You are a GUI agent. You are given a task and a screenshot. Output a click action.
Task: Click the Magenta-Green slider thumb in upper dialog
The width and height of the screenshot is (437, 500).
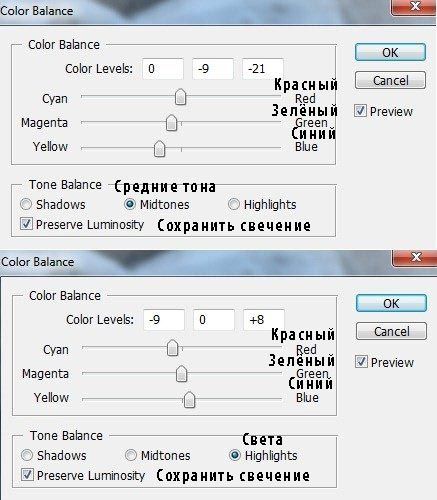pos(171,122)
